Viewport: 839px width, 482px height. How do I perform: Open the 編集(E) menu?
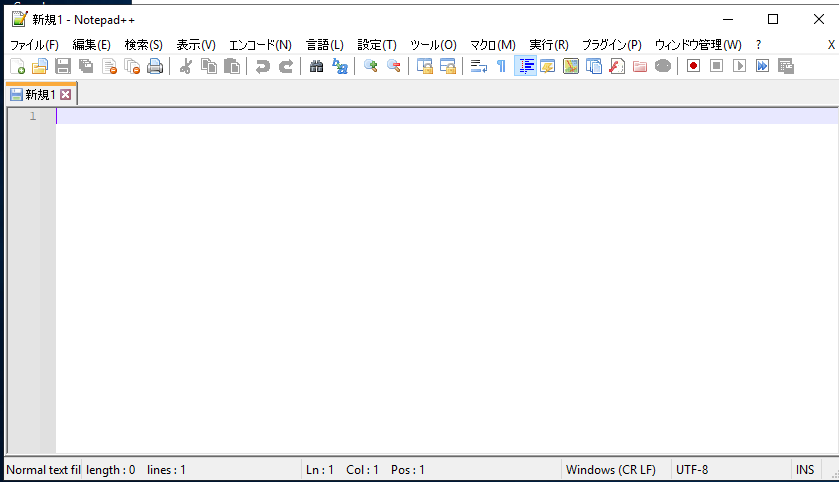[x=91, y=45]
